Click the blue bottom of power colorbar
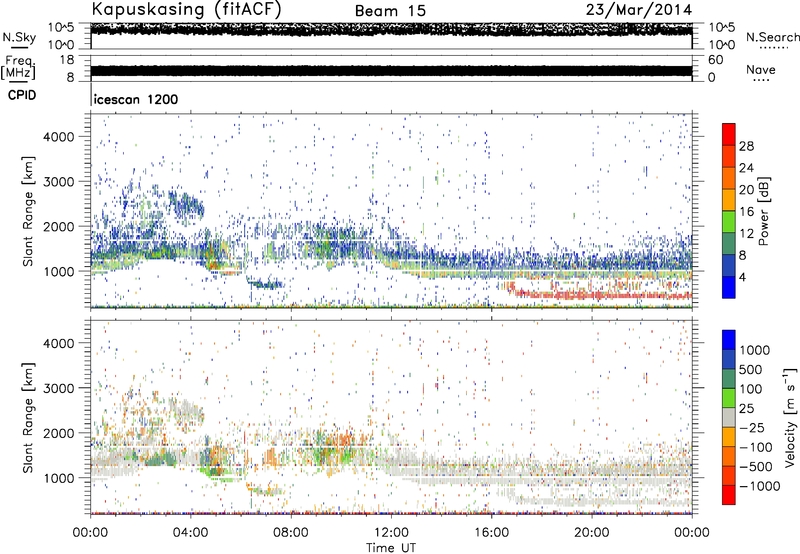This screenshot has width=800, height=554. [729, 287]
